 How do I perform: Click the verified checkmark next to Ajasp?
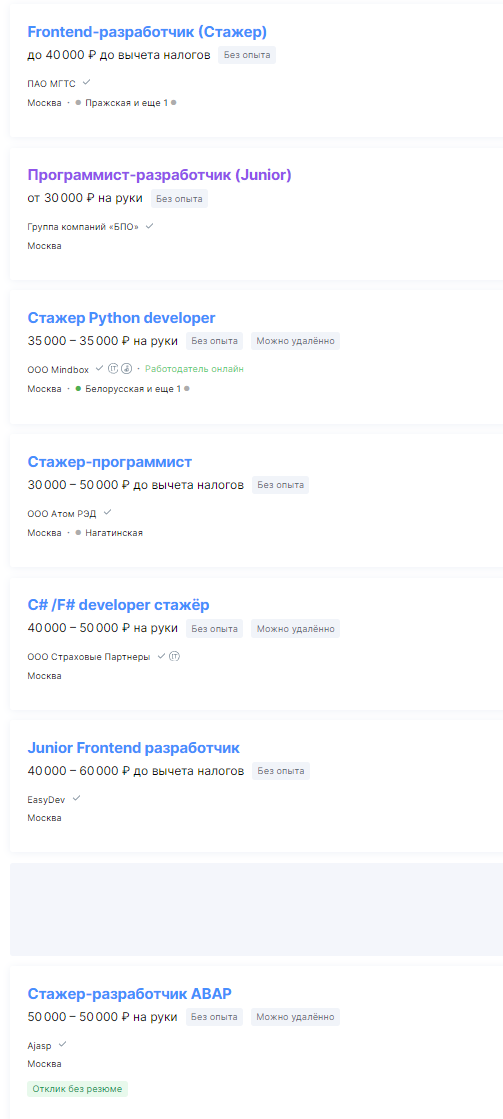(x=63, y=1044)
